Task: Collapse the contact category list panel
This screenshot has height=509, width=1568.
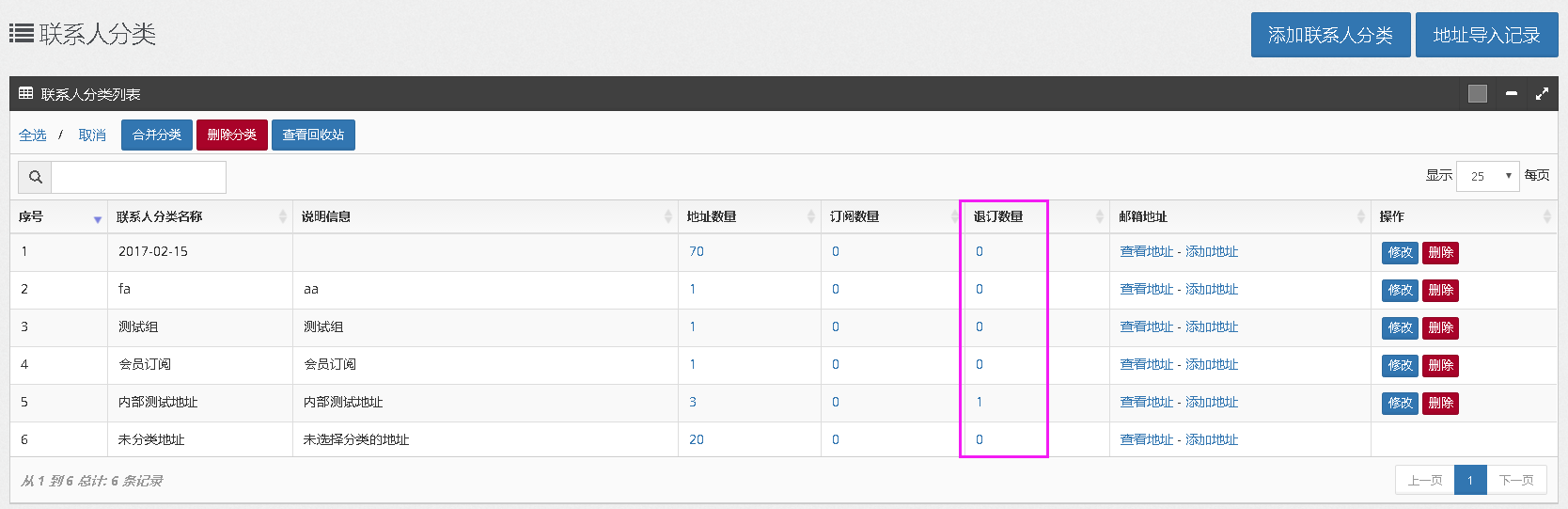Action: (1511, 94)
